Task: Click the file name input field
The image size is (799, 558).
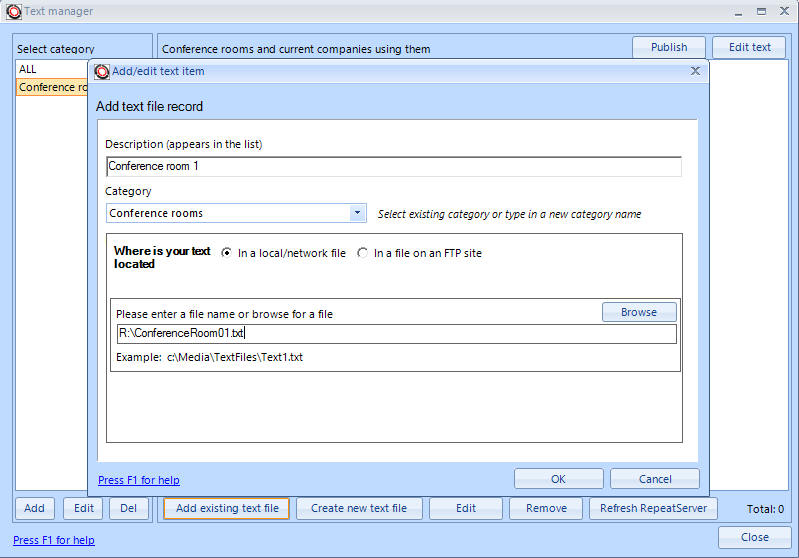Action: 396,334
